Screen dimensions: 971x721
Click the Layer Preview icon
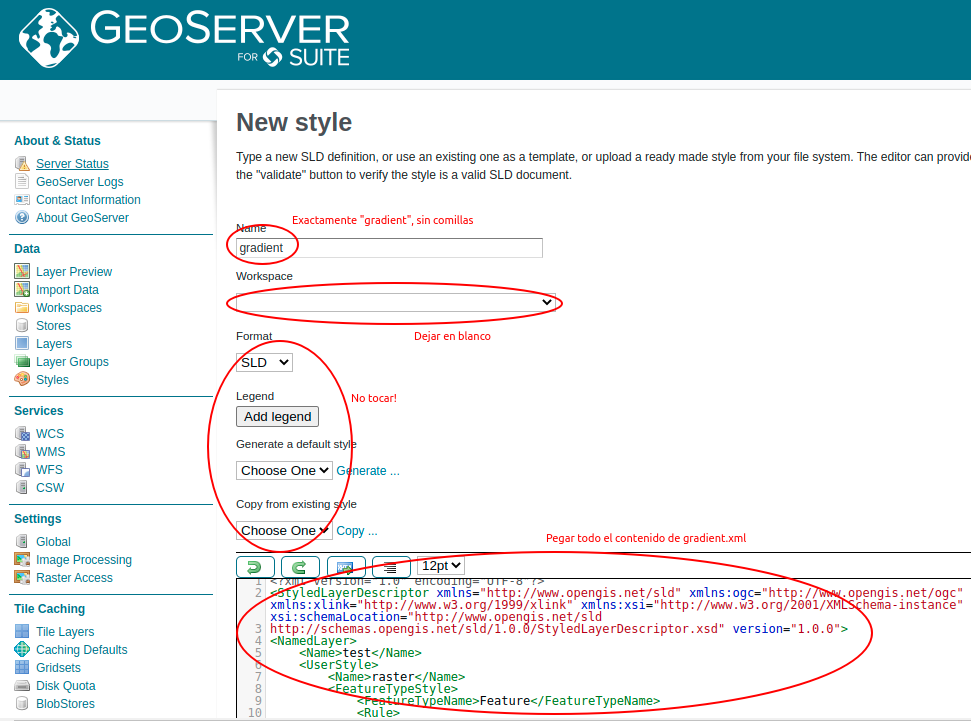22,271
